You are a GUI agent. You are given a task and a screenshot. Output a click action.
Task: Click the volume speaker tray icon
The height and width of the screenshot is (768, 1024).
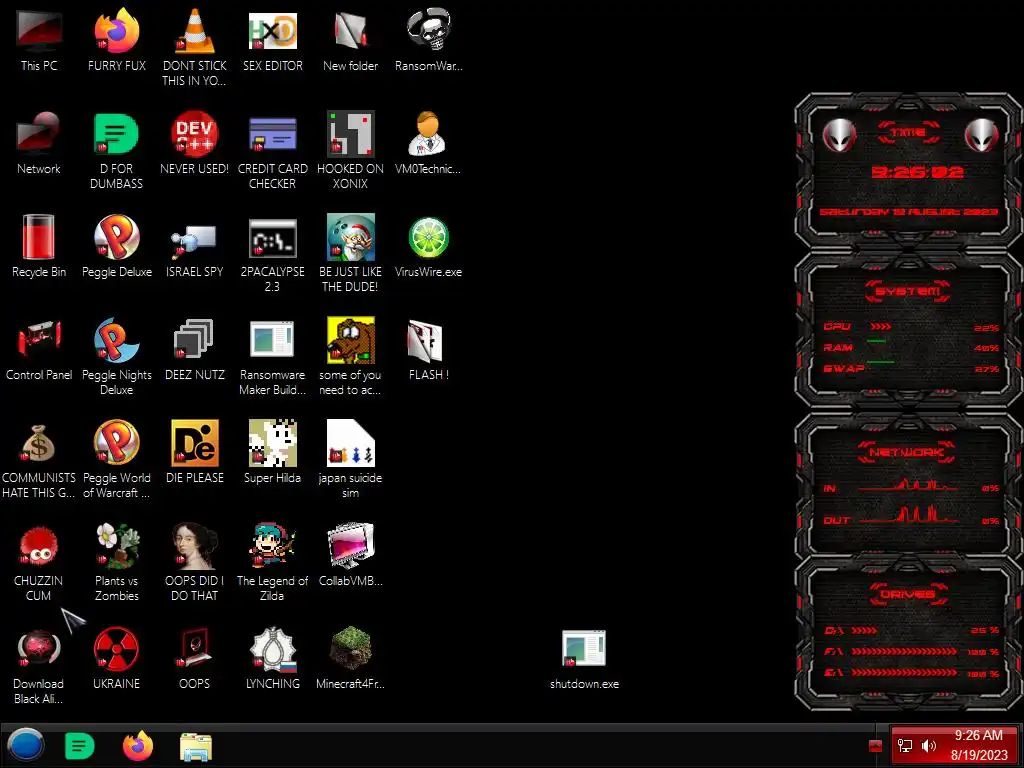[x=929, y=746]
